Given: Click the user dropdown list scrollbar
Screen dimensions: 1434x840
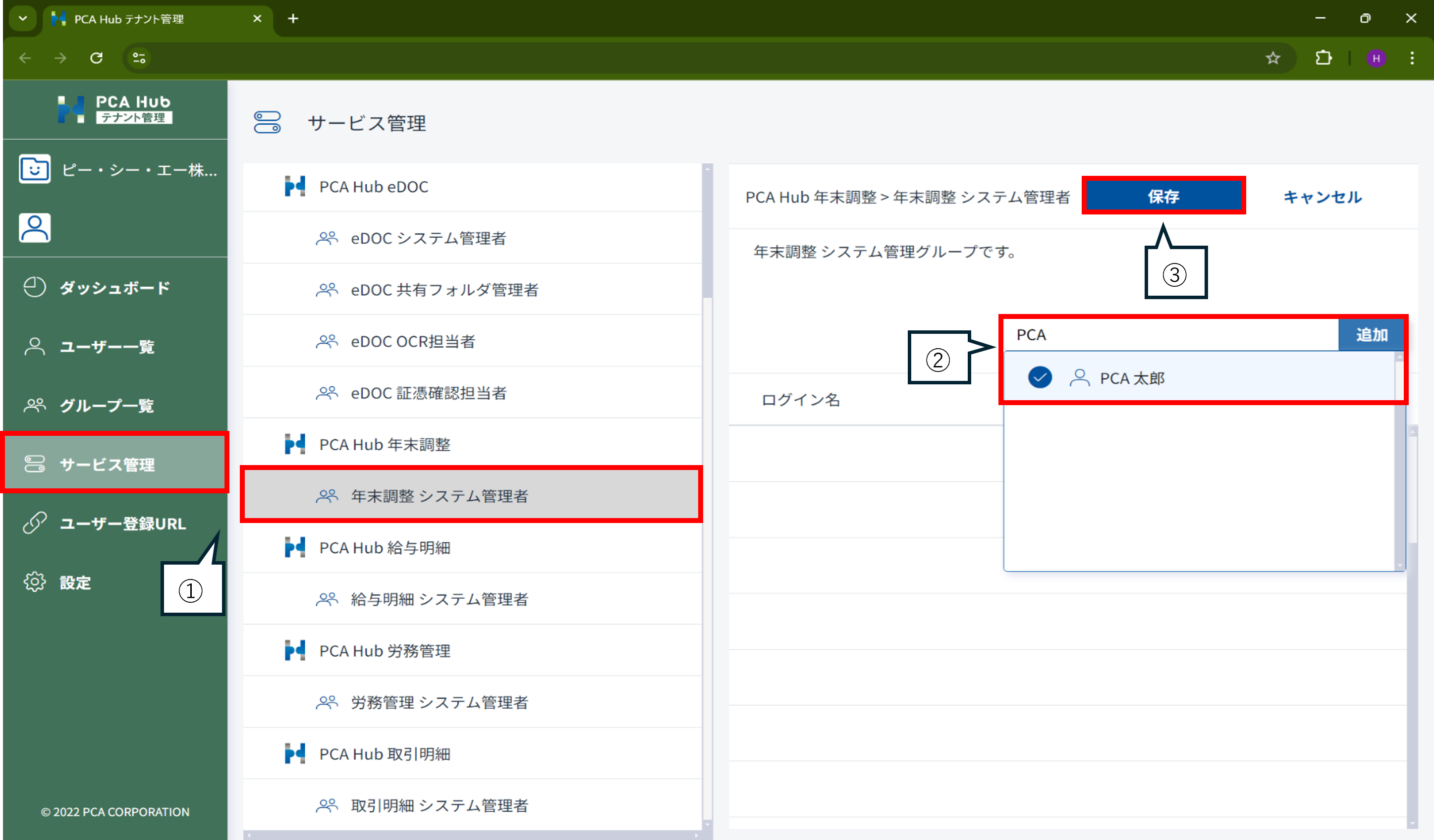Looking at the screenshot, I should 1400,461.
